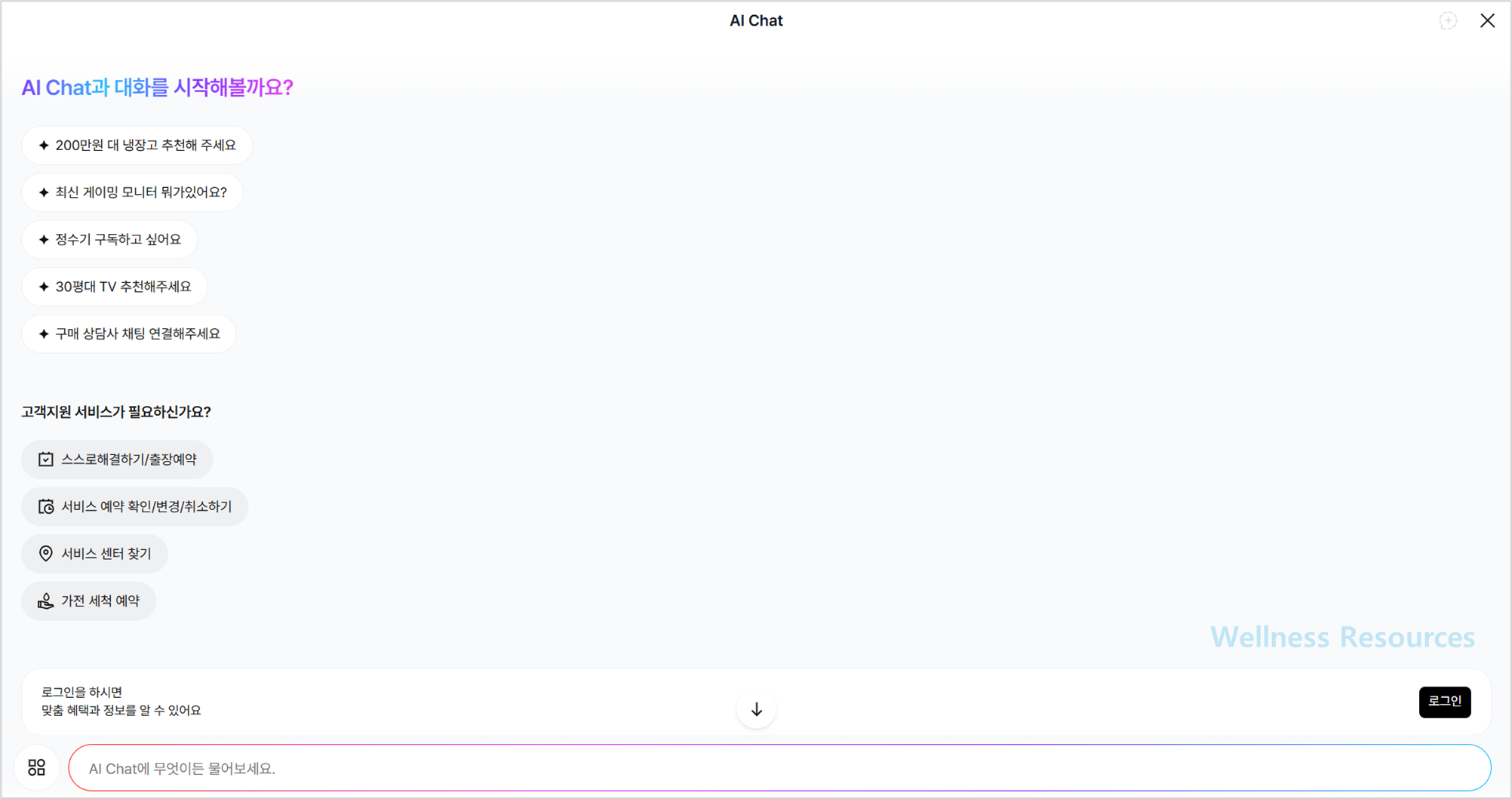Open 서비스 센터 찾기 option
The height and width of the screenshot is (799, 1512).
(x=94, y=554)
